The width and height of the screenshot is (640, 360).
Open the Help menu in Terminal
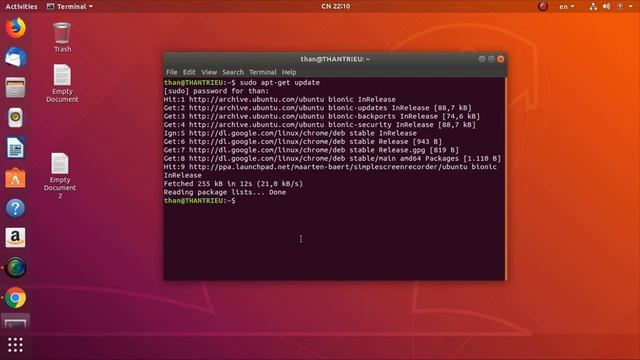pyautogui.click(x=289, y=72)
